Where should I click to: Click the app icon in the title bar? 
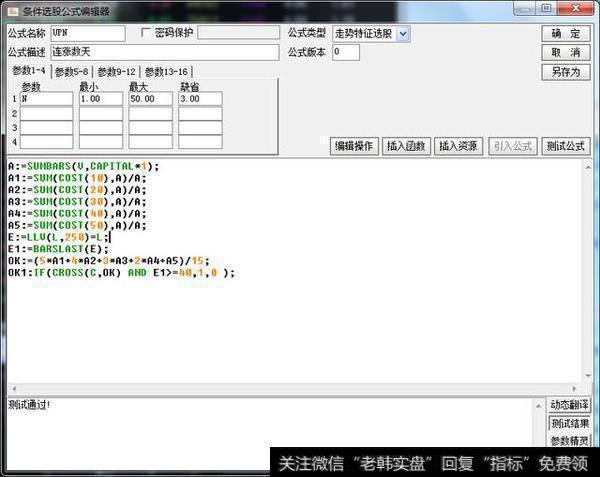point(11,10)
